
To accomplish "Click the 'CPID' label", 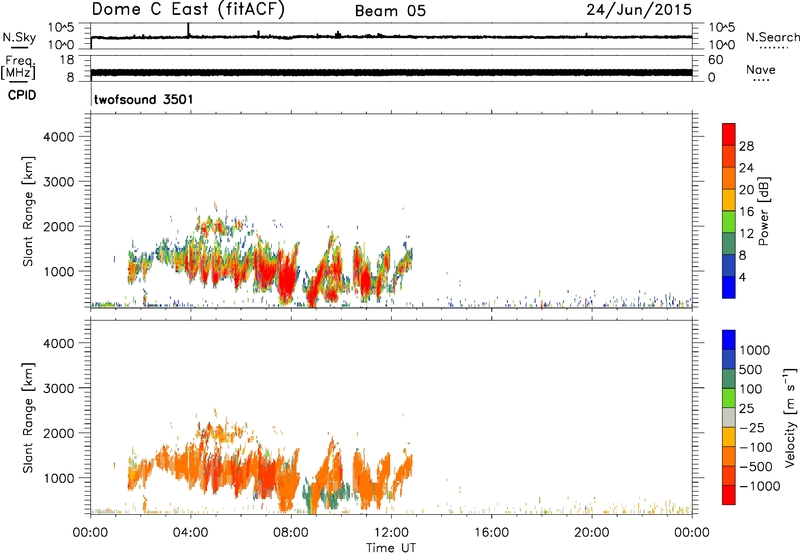I will (x=22, y=95).
